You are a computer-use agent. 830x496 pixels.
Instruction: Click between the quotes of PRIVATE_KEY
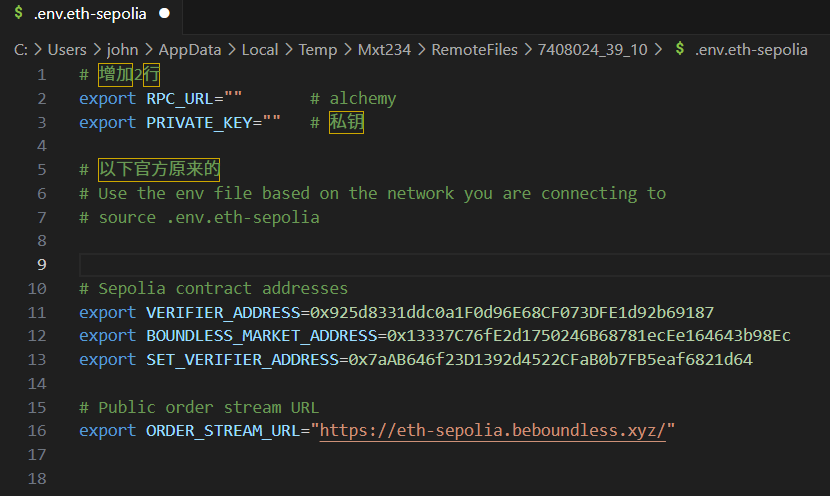tap(272, 122)
